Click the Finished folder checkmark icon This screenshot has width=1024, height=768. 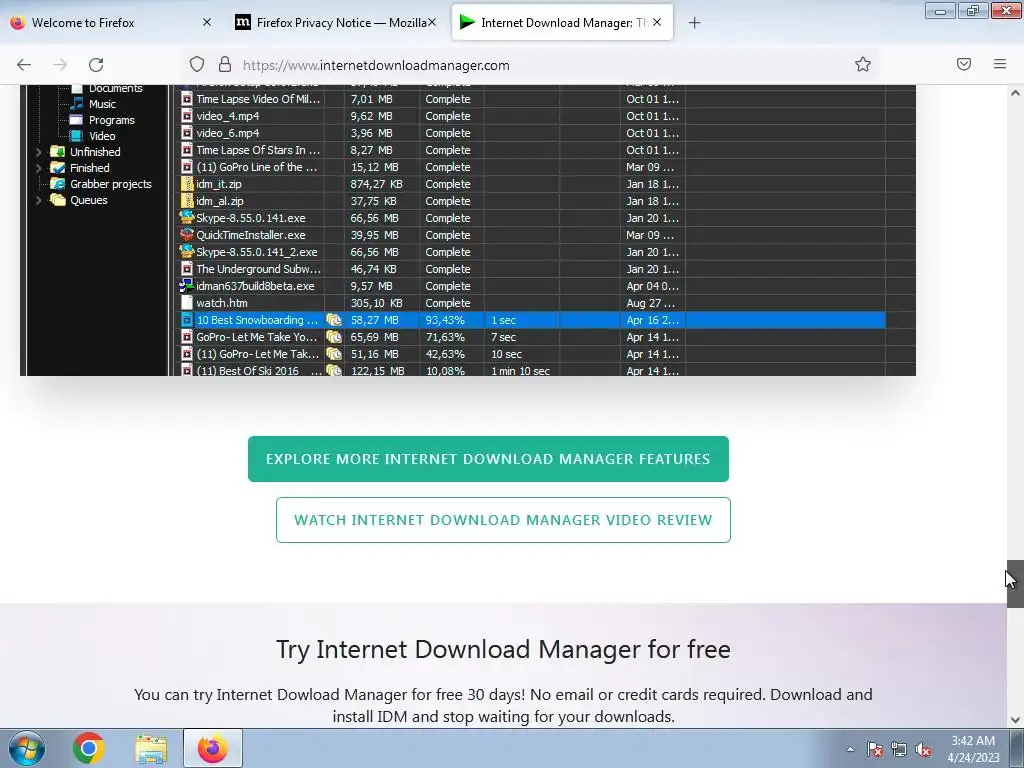(x=57, y=168)
